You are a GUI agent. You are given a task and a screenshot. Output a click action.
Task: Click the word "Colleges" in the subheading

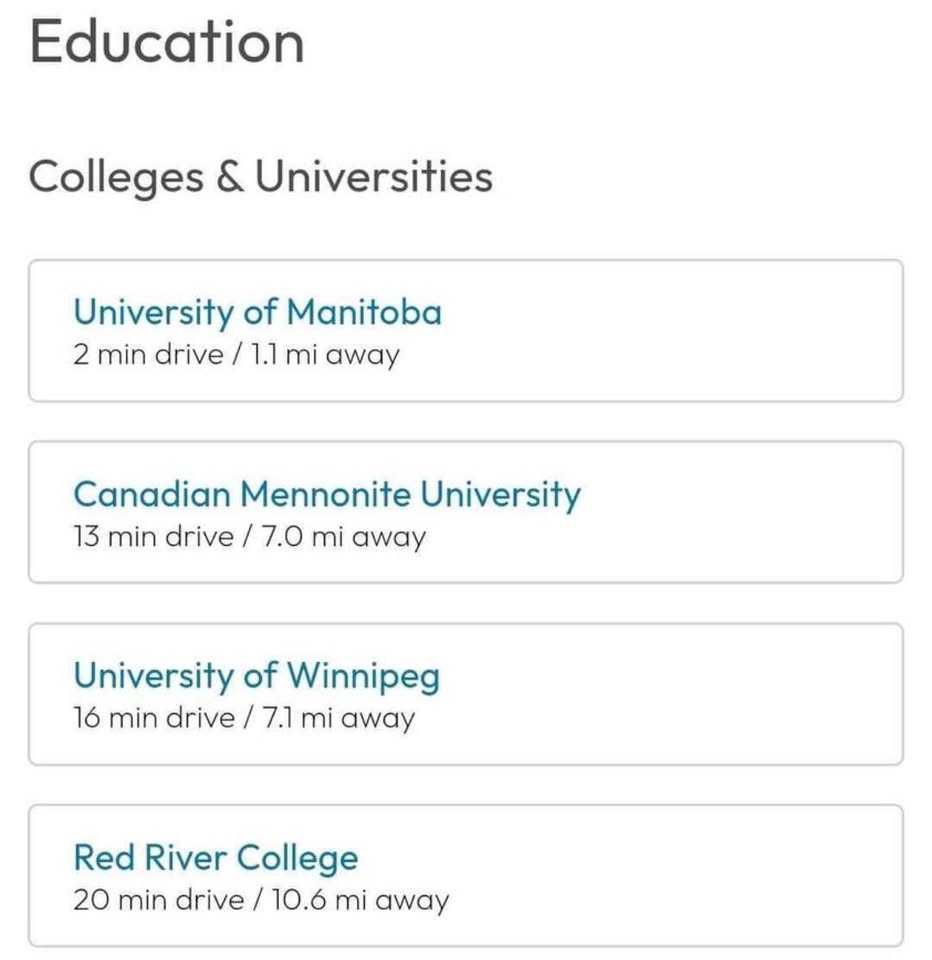point(112,177)
